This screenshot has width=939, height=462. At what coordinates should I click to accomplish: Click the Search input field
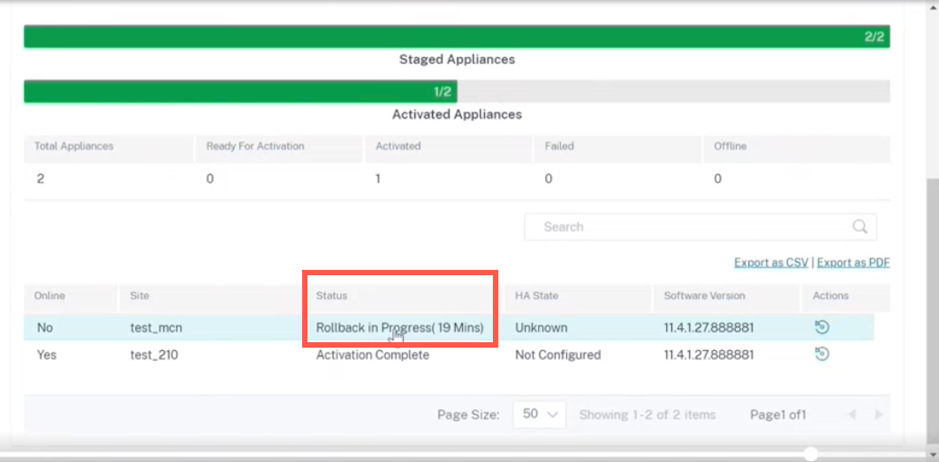click(x=700, y=227)
